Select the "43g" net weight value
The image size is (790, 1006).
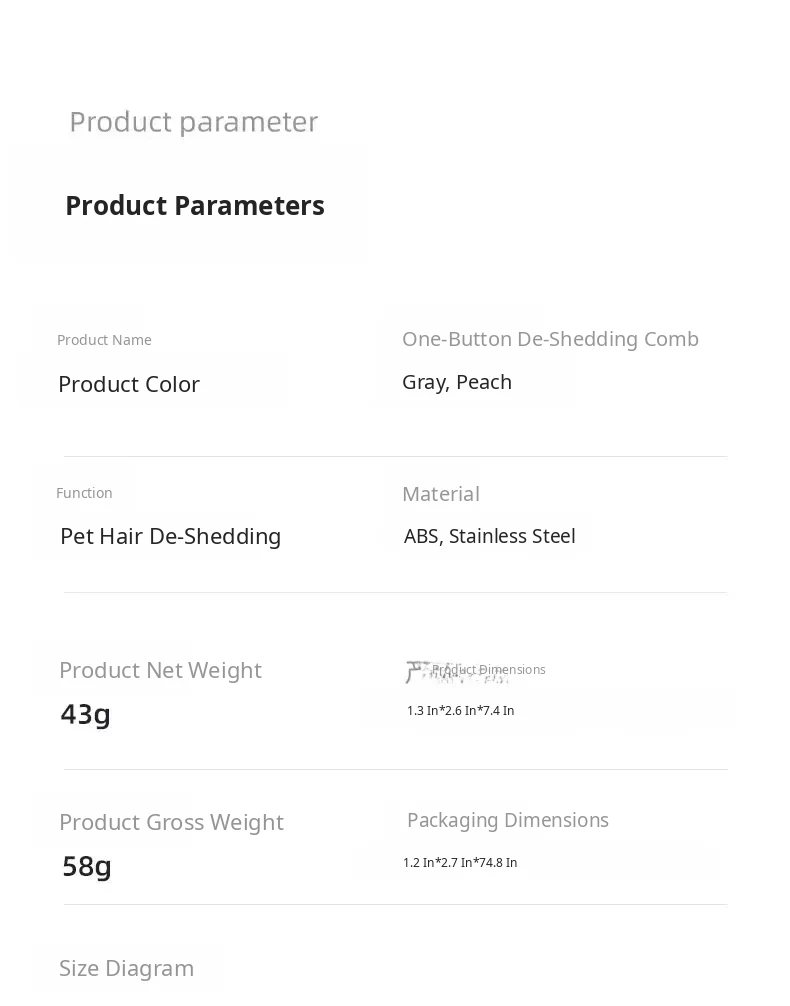(x=86, y=714)
